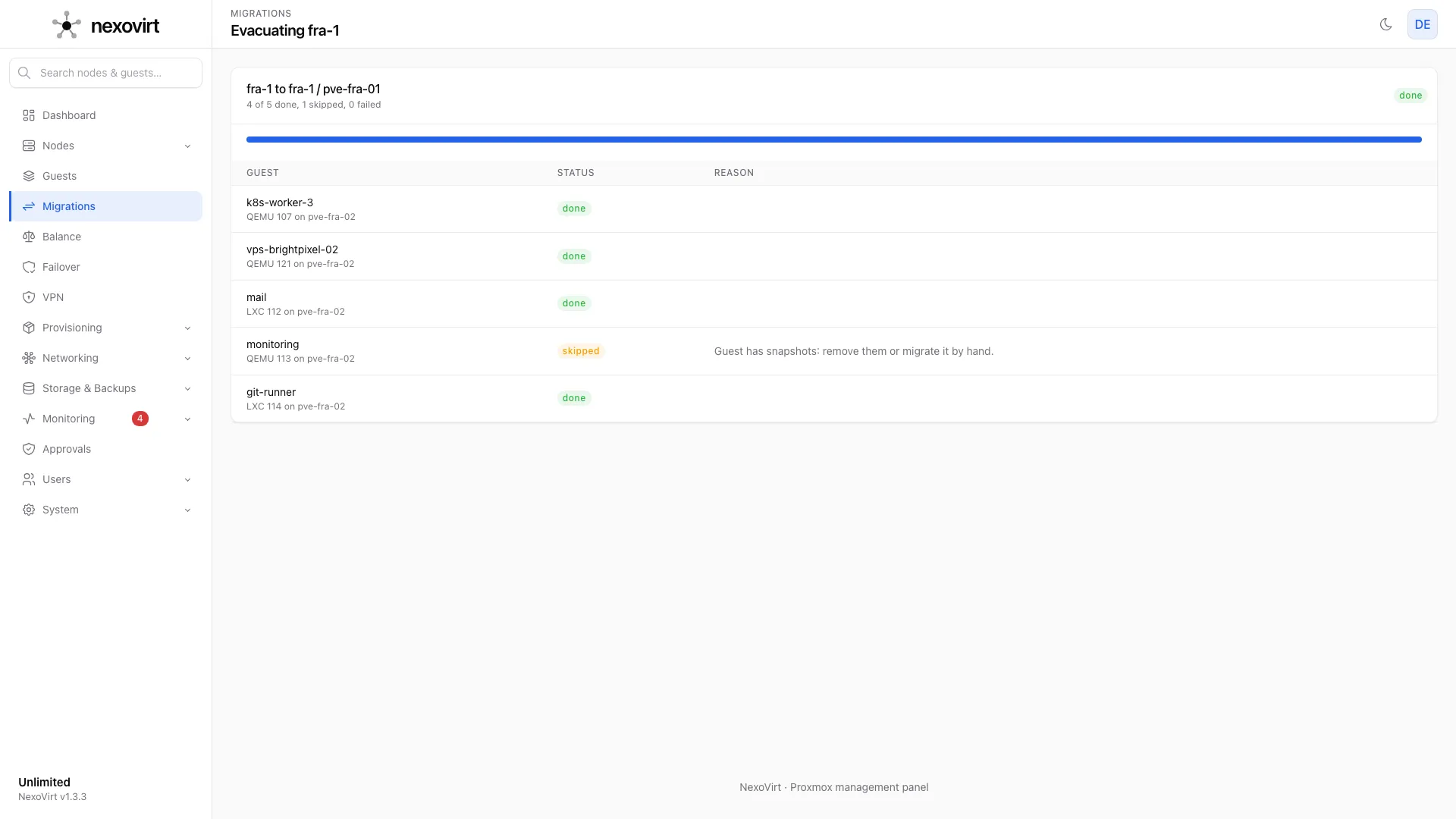
Task: Click the Networking icon in sidebar
Action: tap(29, 358)
